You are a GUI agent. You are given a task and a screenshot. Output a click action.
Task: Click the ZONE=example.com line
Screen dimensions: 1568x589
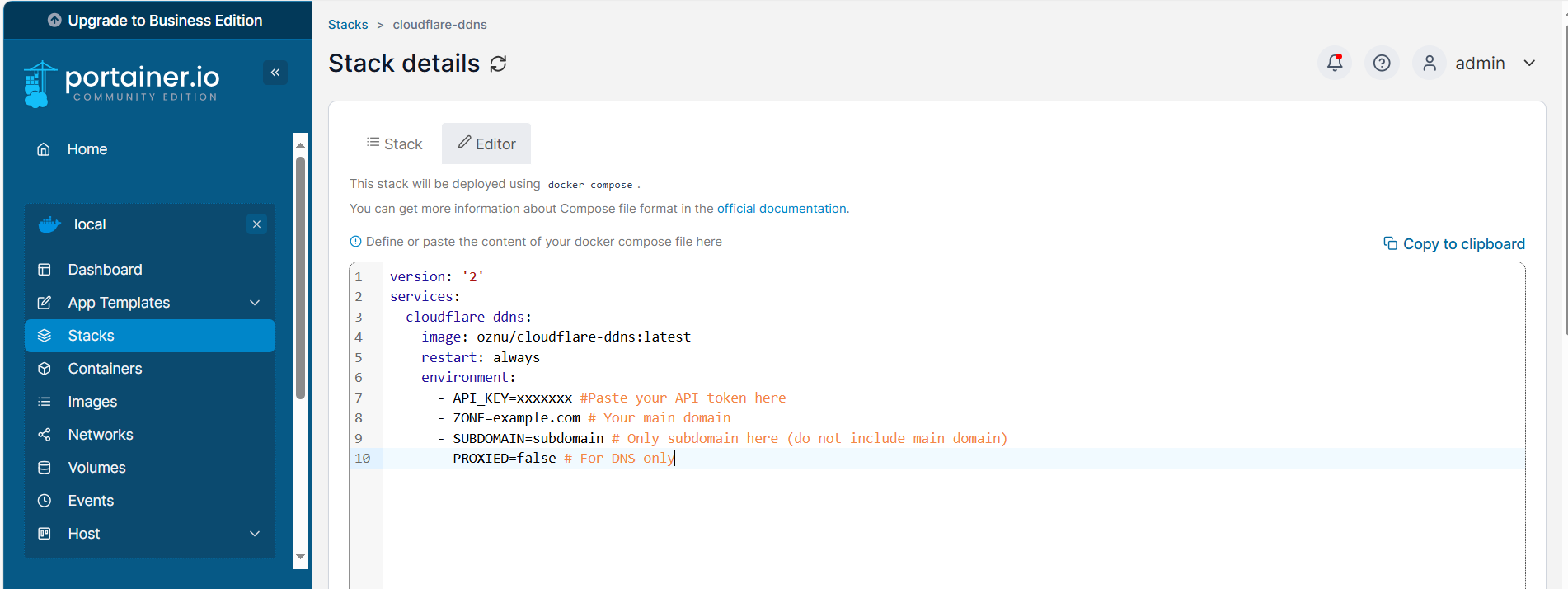584,417
